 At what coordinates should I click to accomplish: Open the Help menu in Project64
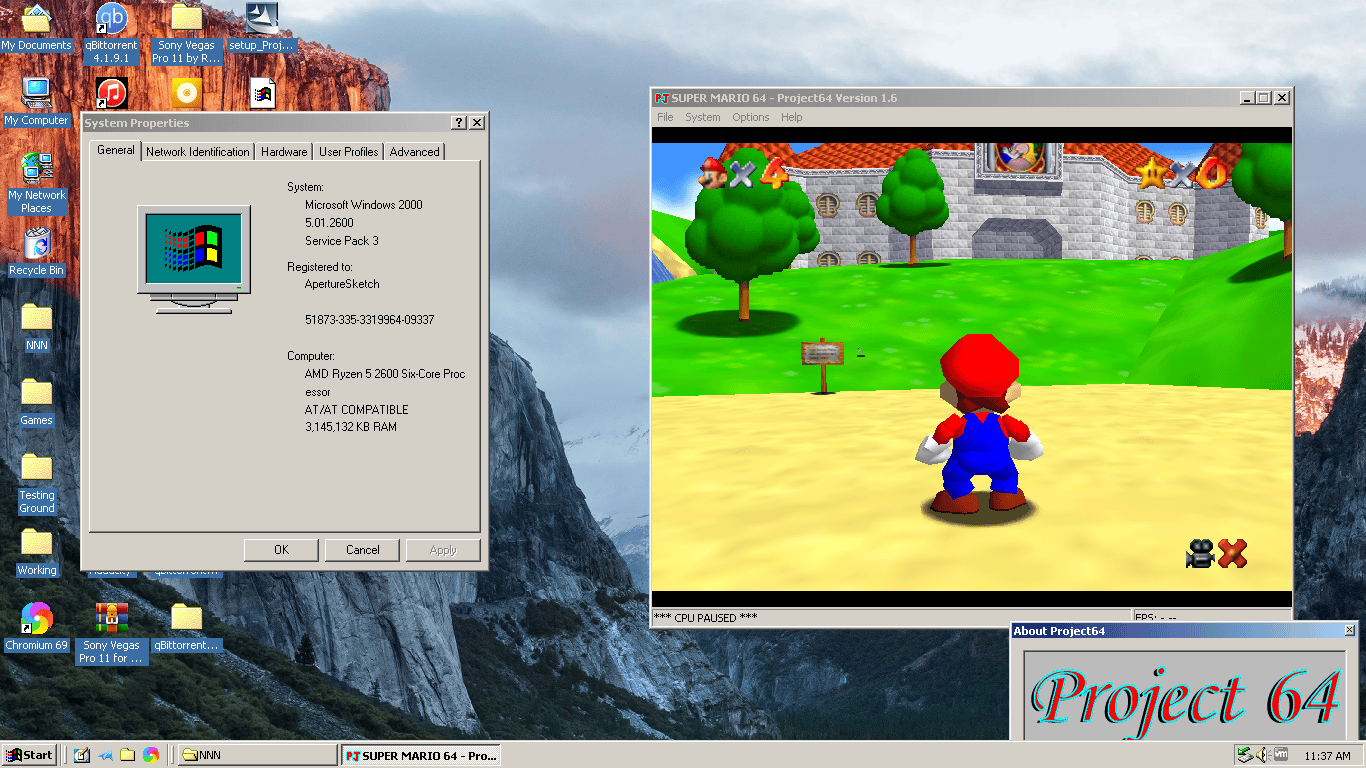click(791, 117)
